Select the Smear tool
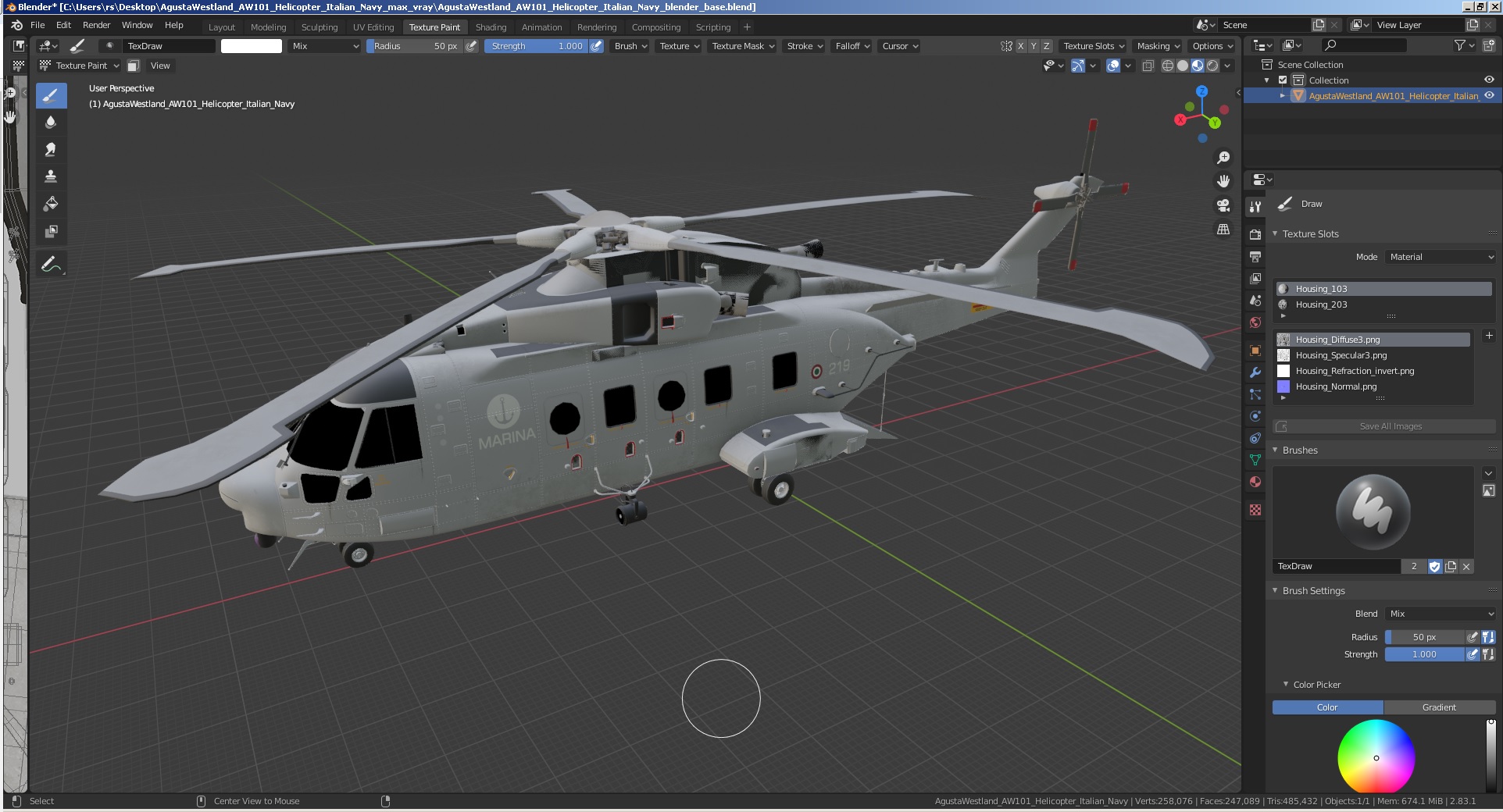 (51, 150)
